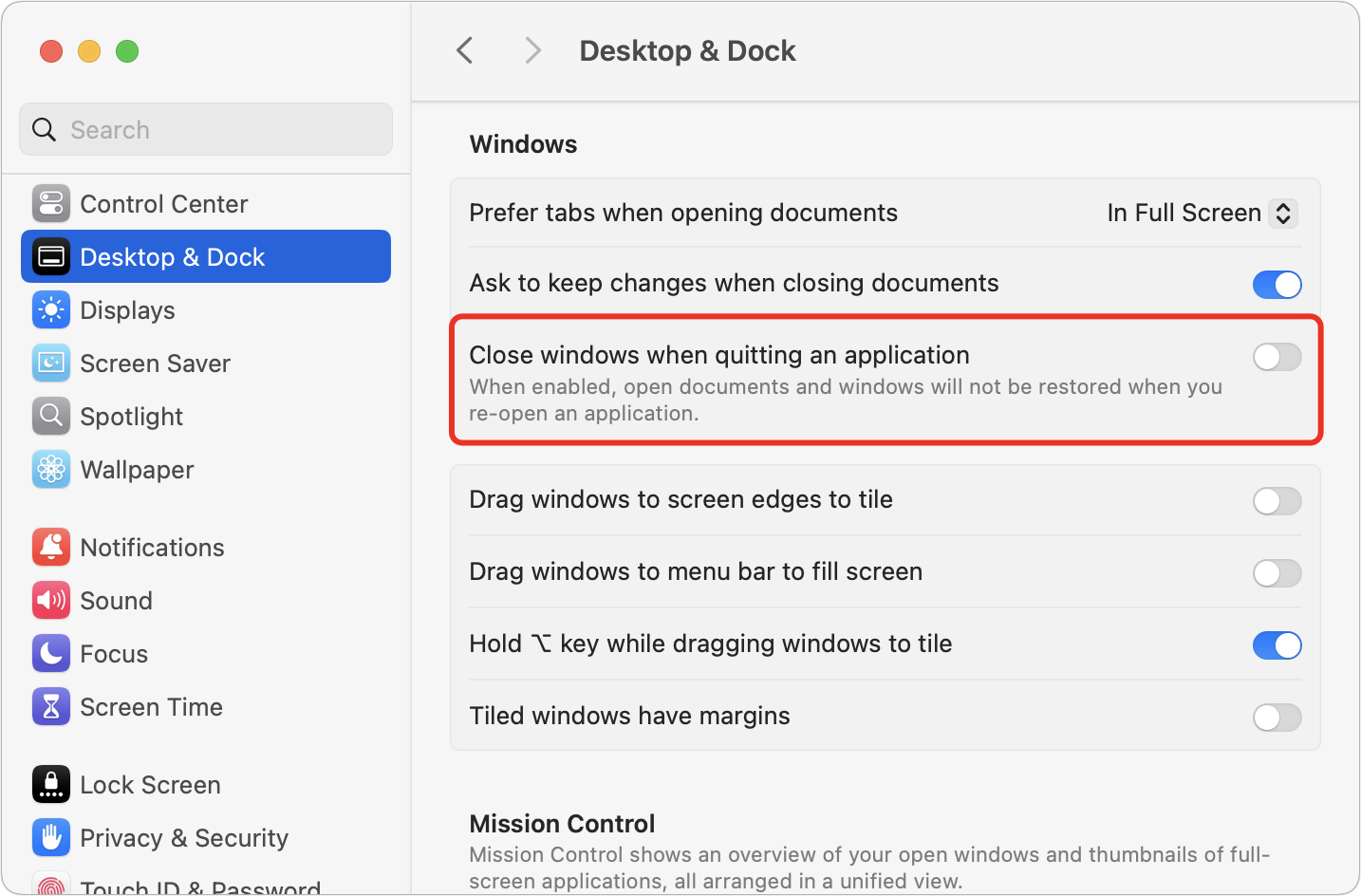Enable Close windows when quitting toggle
Image resolution: width=1361 pixels, height=896 pixels.
[x=1277, y=357]
